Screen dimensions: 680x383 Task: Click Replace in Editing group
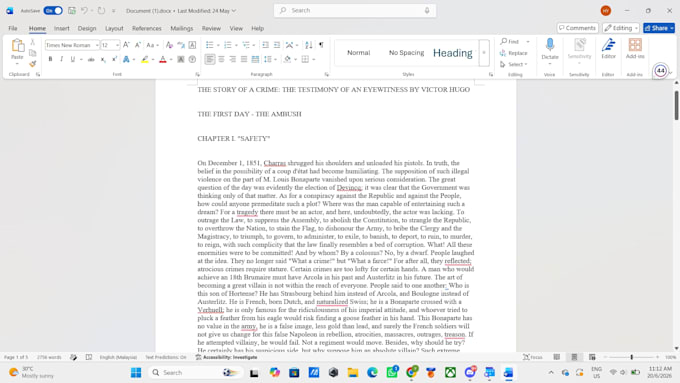point(514,53)
